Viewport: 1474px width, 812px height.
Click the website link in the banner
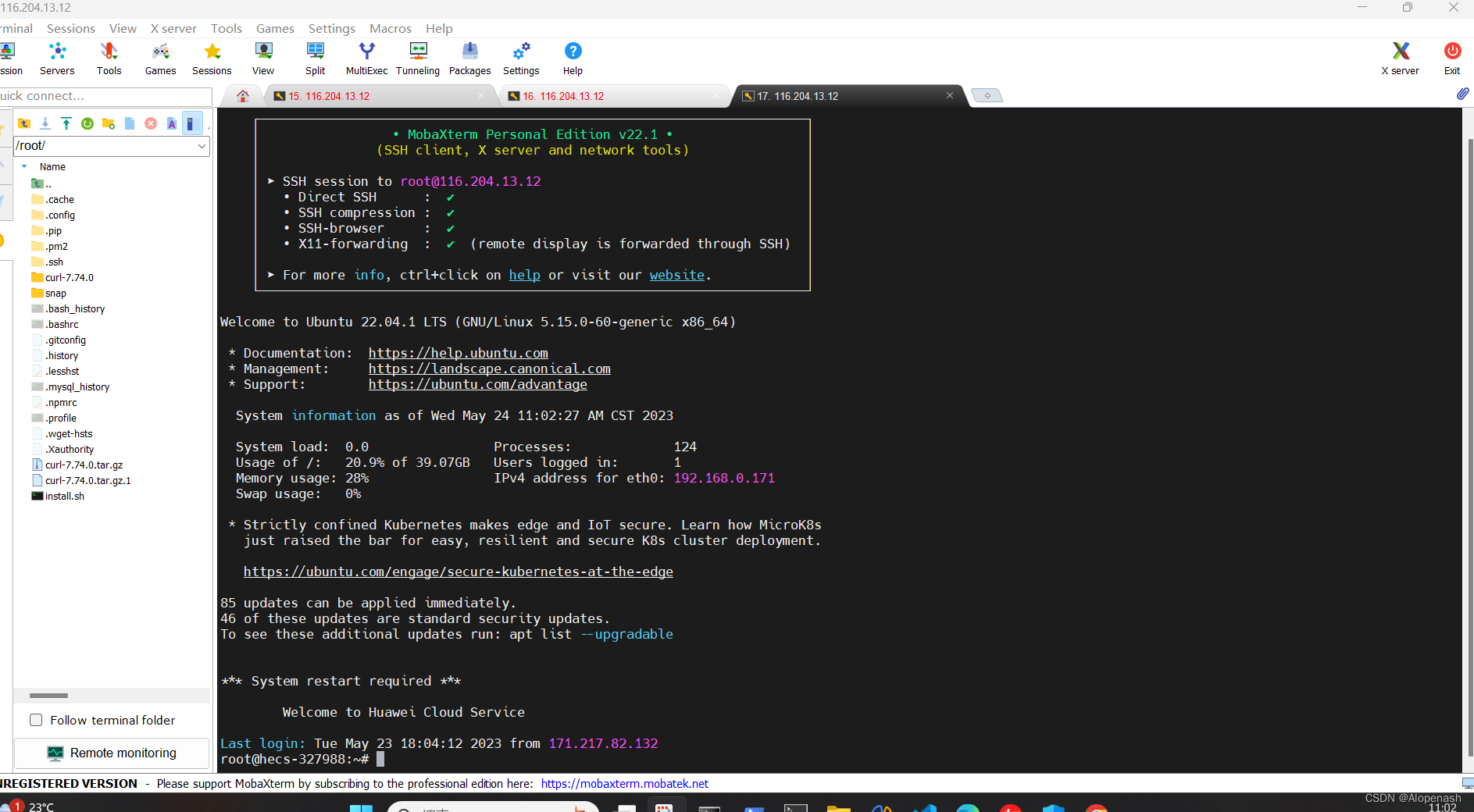click(676, 275)
